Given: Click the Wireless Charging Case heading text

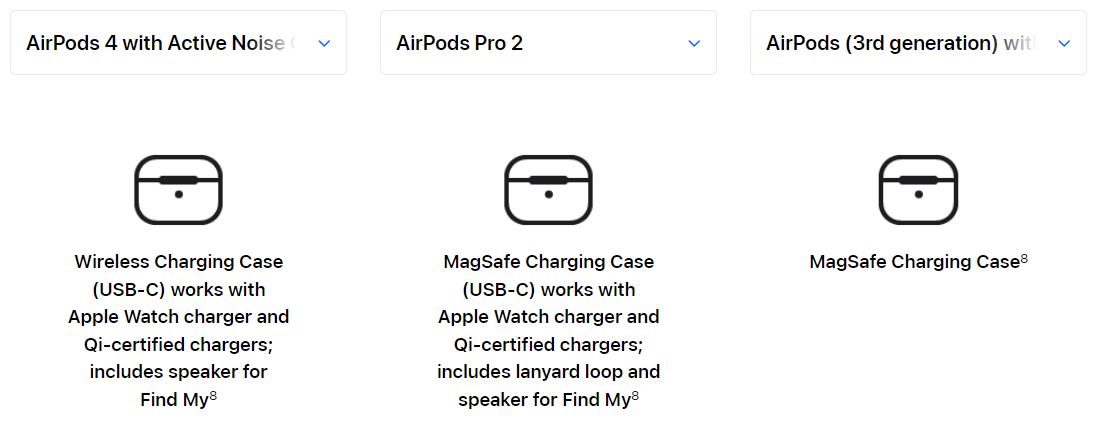Looking at the screenshot, I should [x=178, y=261].
